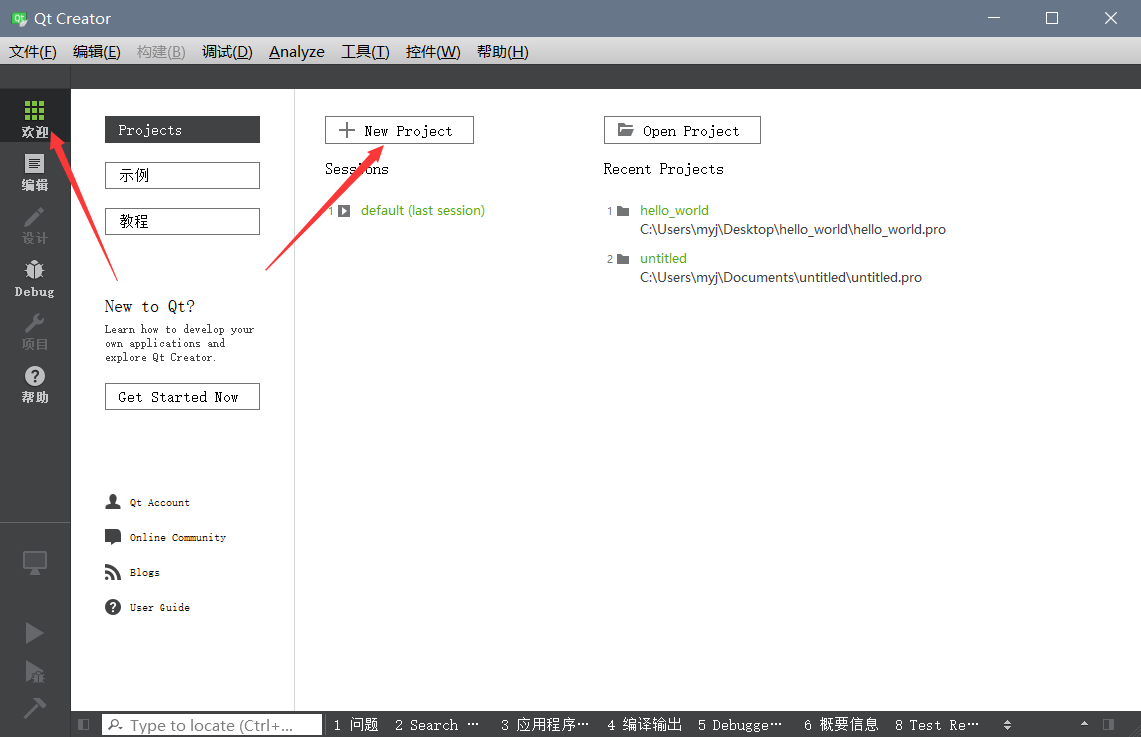Select the 设计 design mode icon
1141x737 pixels.
pos(35,226)
